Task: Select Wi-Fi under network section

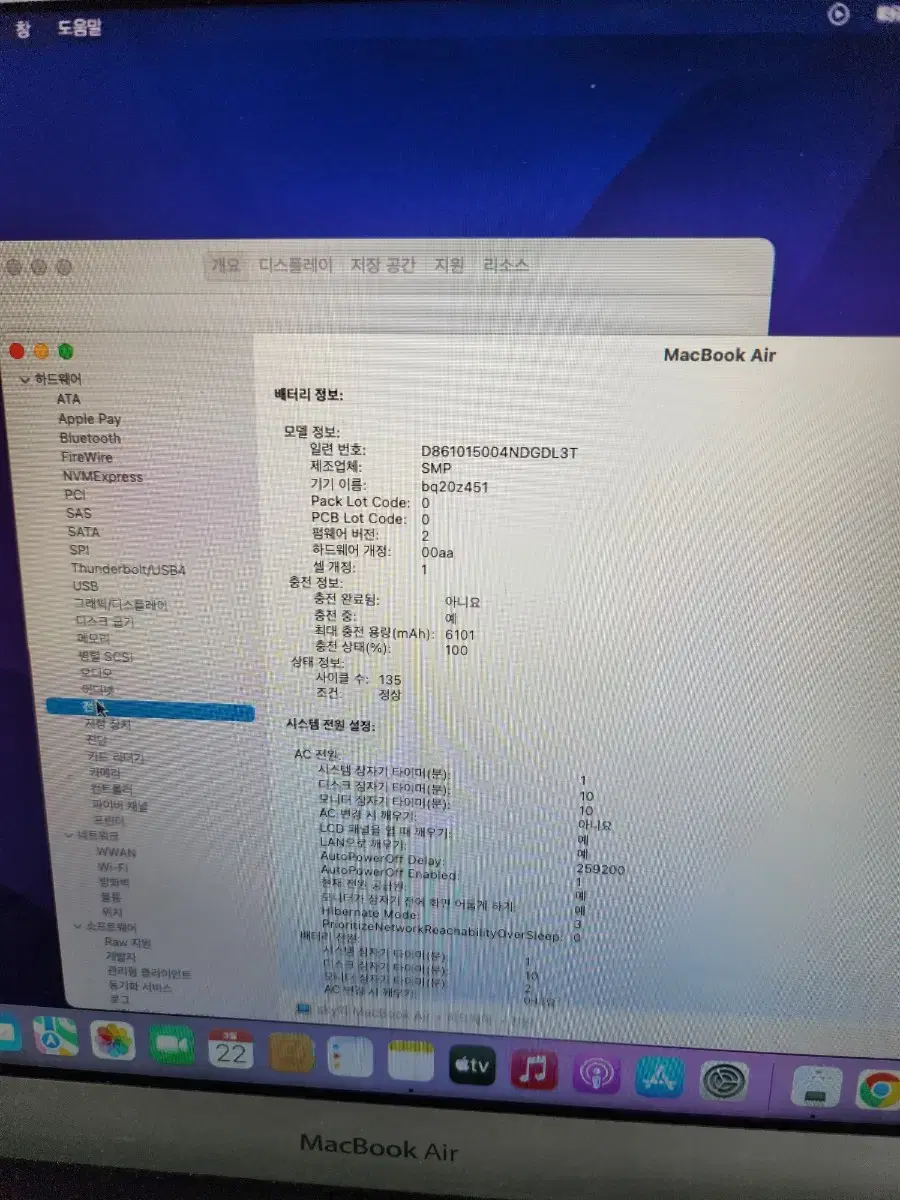Action: point(113,867)
